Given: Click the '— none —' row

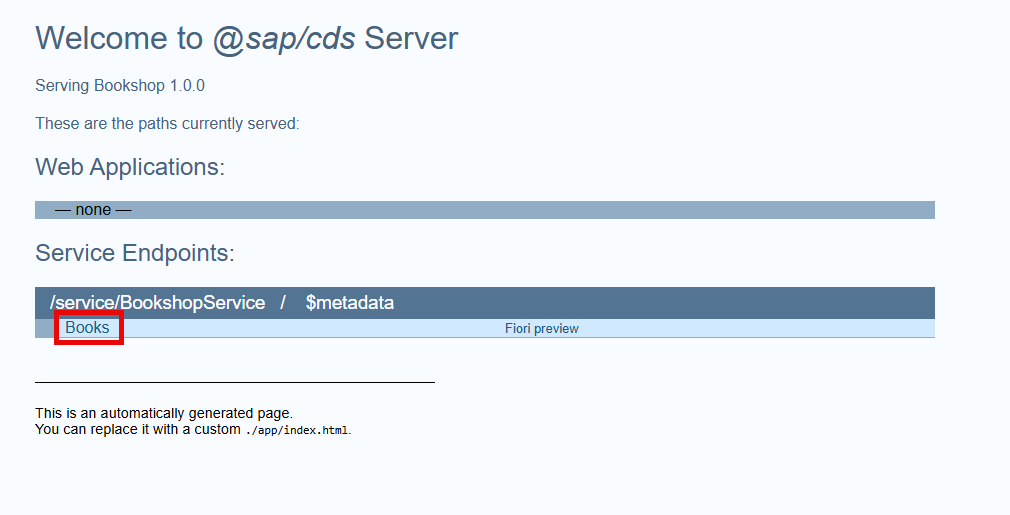Looking at the screenshot, I should point(484,210).
